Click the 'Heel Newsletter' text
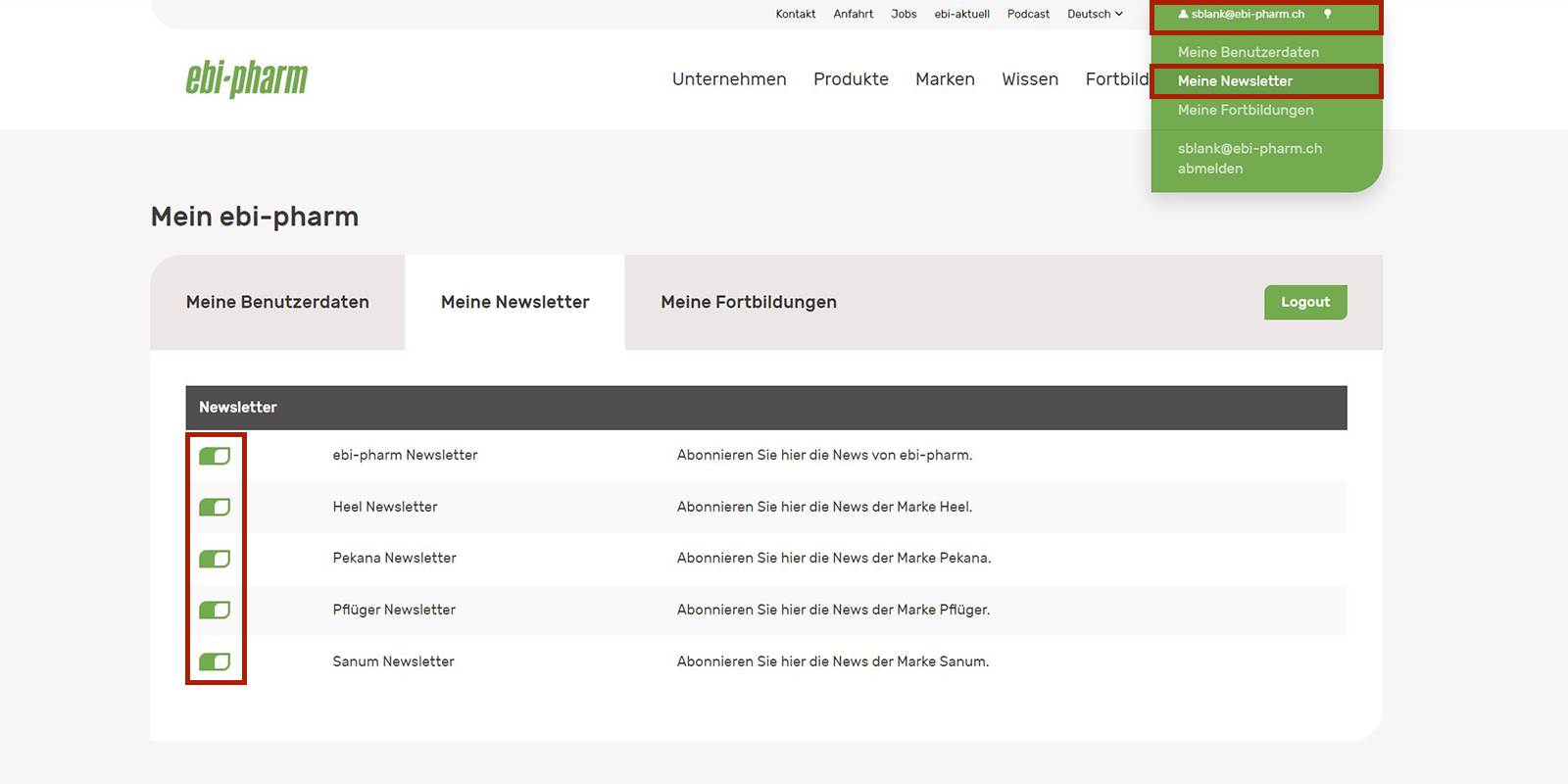 coord(385,507)
